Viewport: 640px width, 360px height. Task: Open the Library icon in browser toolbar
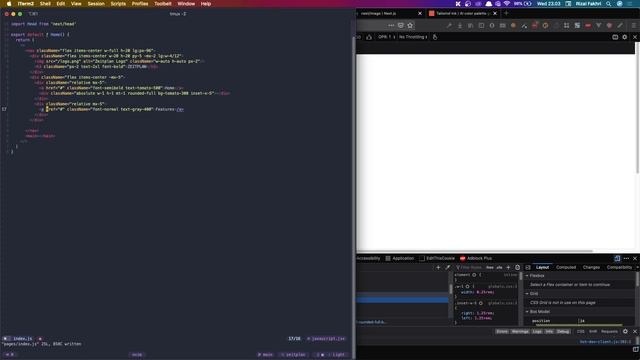click(x=470, y=25)
